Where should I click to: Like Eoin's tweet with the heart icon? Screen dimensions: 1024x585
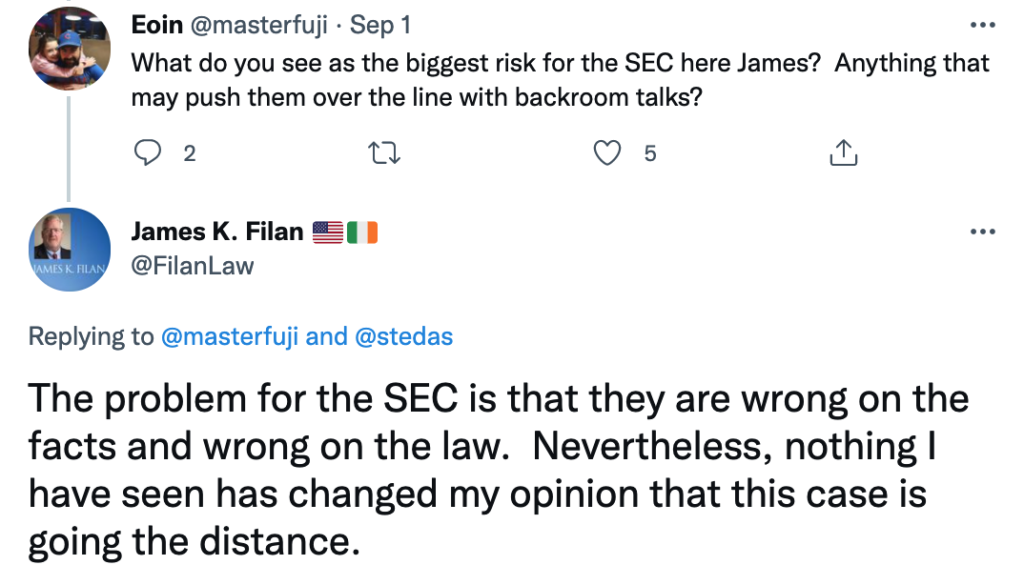(x=608, y=153)
